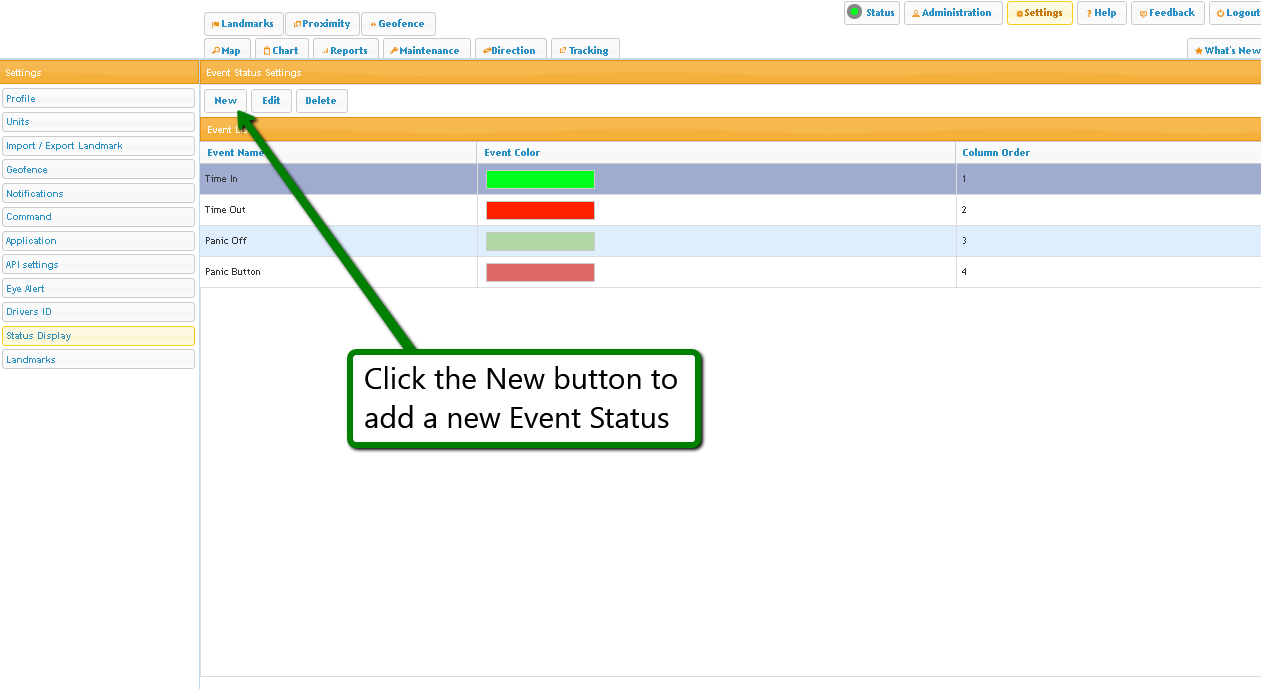Viewport: 1261px width, 689px height.
Task: Open the Feedback form
Action: tap(1167, 13)
